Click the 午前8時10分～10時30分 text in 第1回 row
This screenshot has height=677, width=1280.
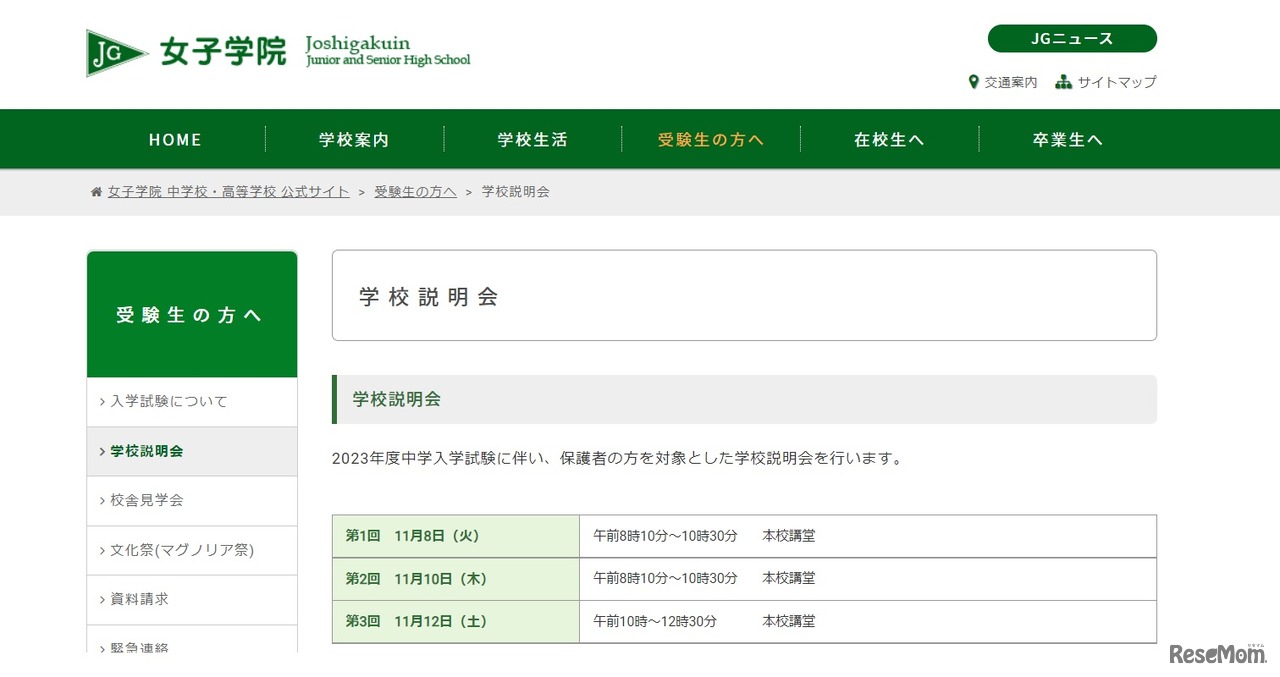coord(665,536)
